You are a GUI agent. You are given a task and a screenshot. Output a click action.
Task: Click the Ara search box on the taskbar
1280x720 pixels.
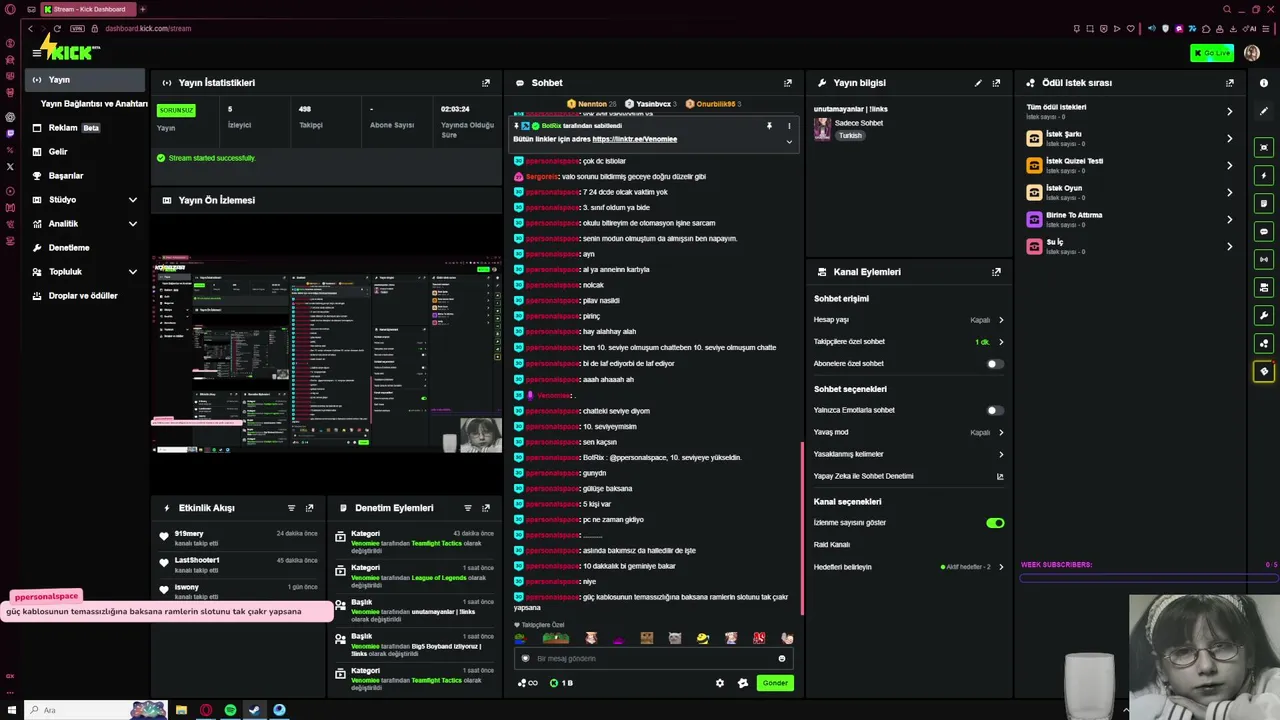(x=96, y=710)
